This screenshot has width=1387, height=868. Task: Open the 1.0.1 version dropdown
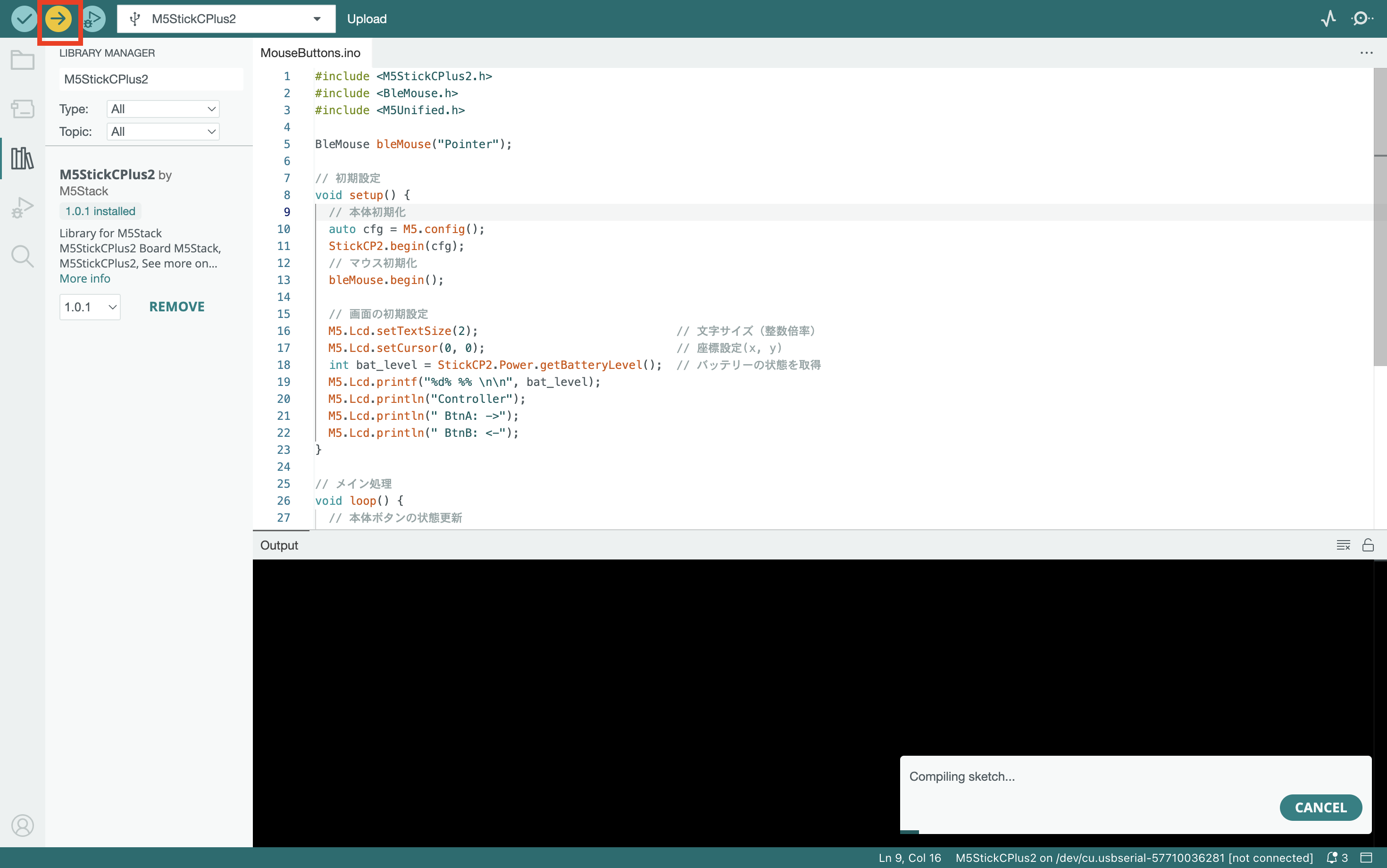coord(90,307)
